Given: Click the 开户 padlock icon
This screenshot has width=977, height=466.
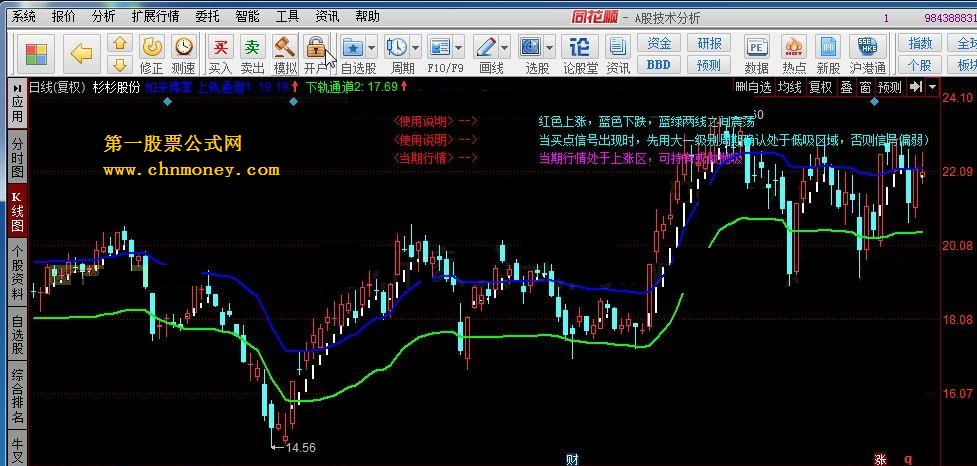Looking at the screenshot, I should (x=316, y=47).
